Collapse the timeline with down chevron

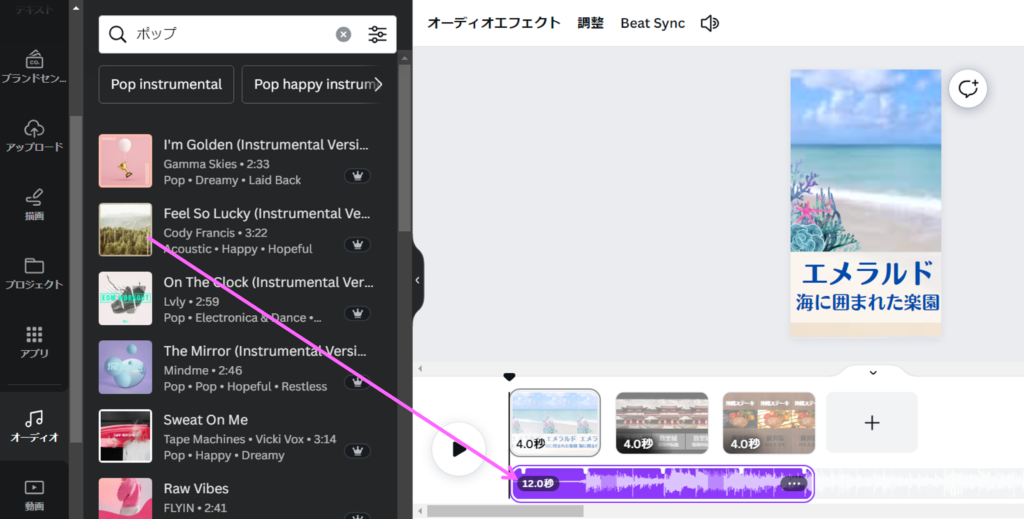(x=872, y=373)
